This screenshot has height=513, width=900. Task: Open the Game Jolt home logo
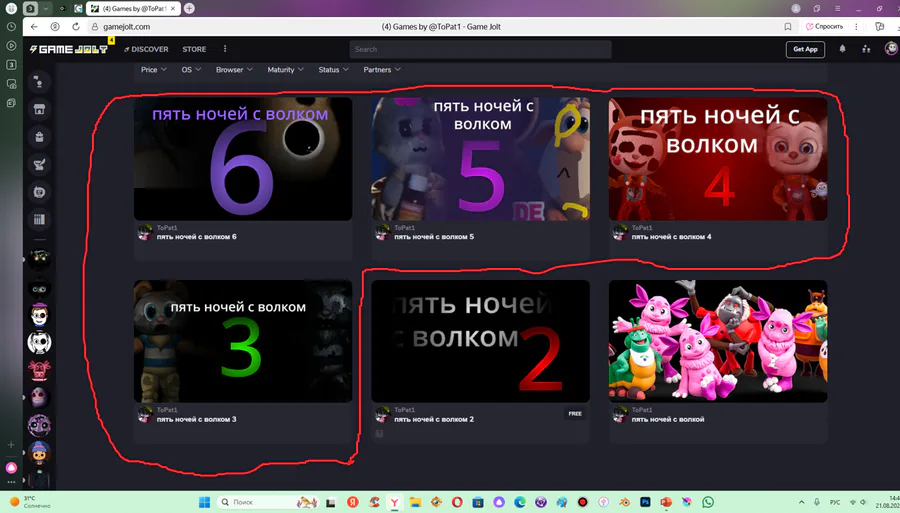[x=69, y=49]
